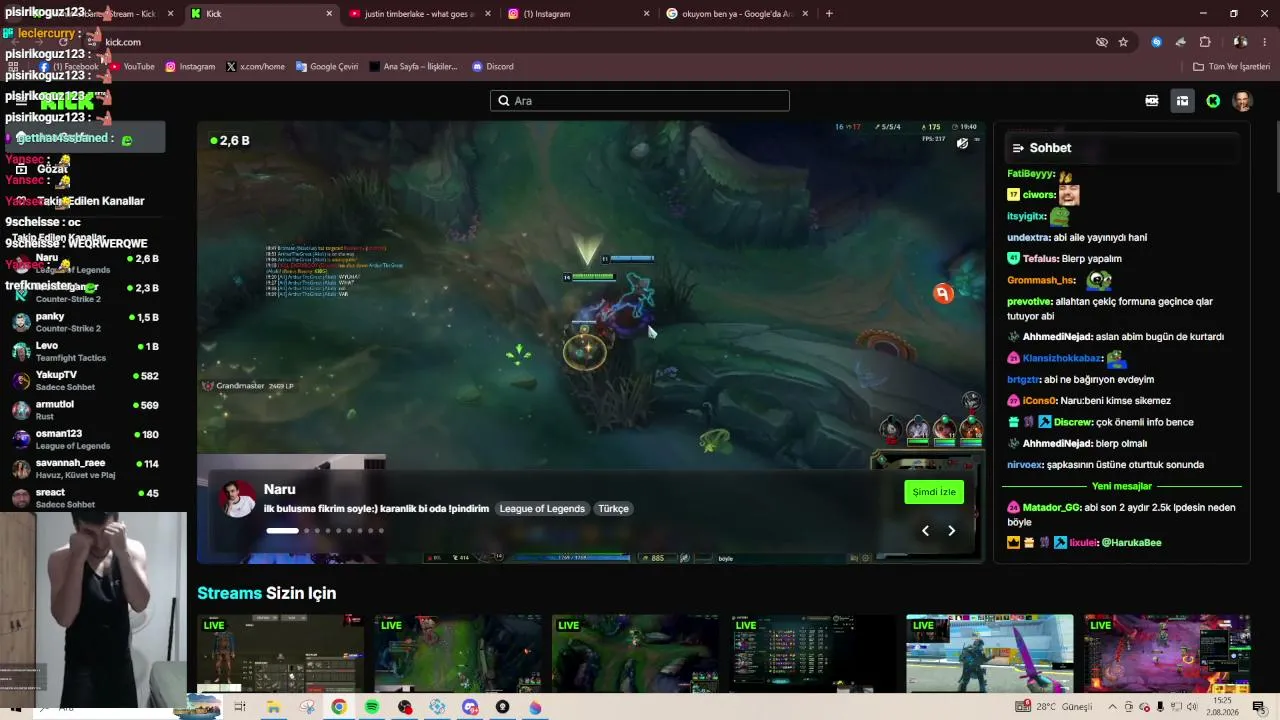The height and width of the screenshot is (720, 1280).
Task: Switch to the Instagram browser tab
Action: click(578, 14)
